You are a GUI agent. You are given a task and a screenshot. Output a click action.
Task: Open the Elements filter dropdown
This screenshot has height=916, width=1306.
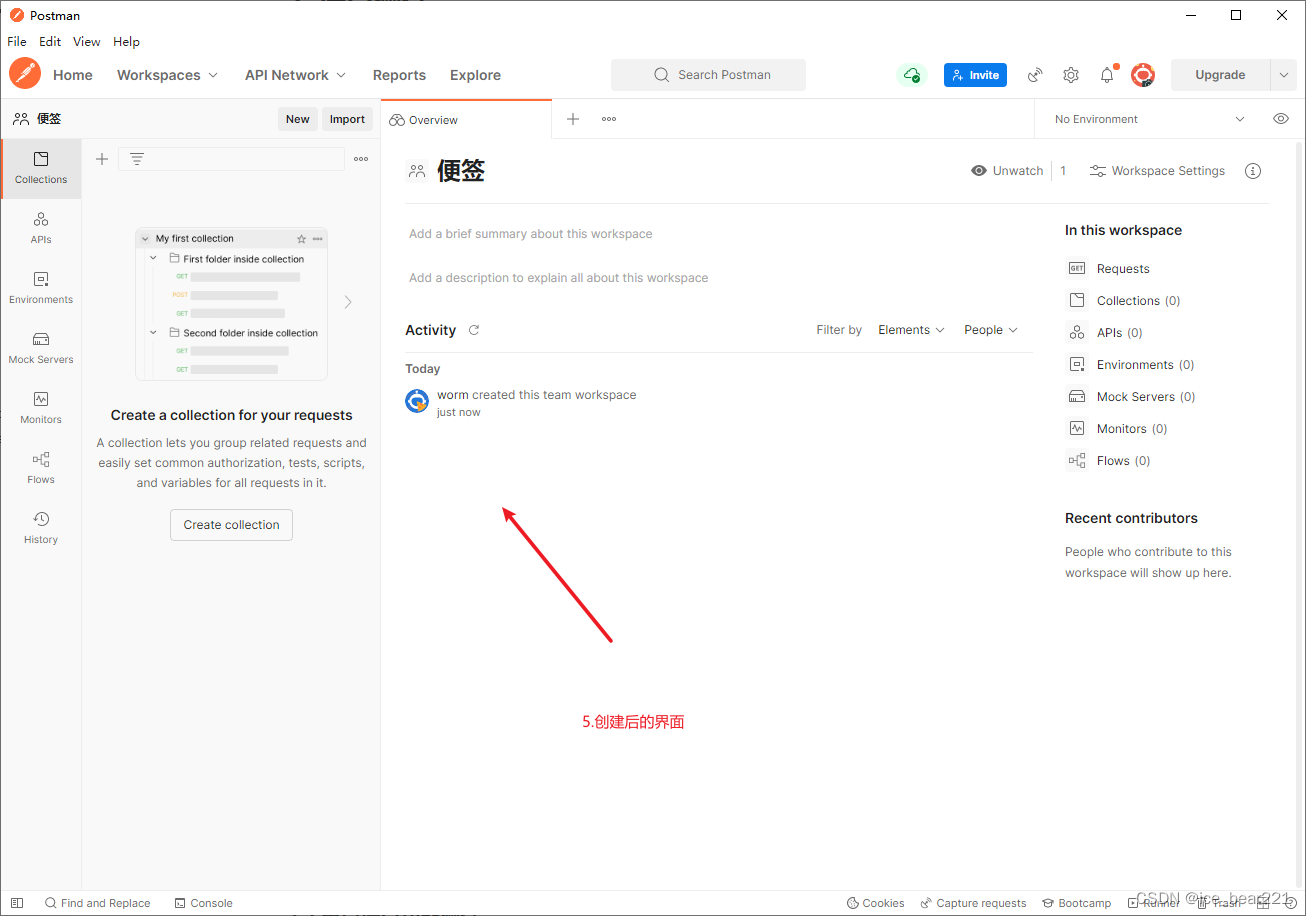tap(911, 330)
